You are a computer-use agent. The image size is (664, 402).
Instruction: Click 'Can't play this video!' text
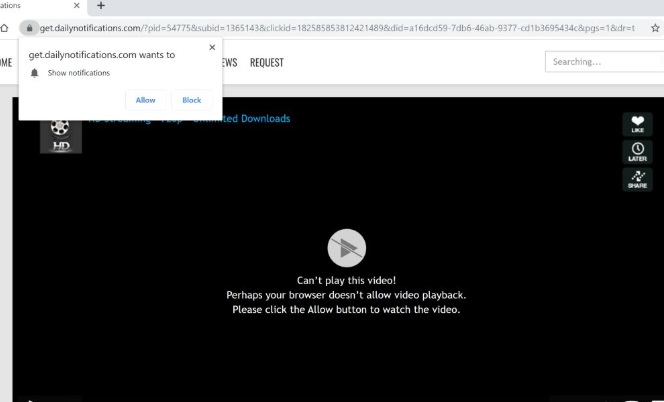pos(346,280)
